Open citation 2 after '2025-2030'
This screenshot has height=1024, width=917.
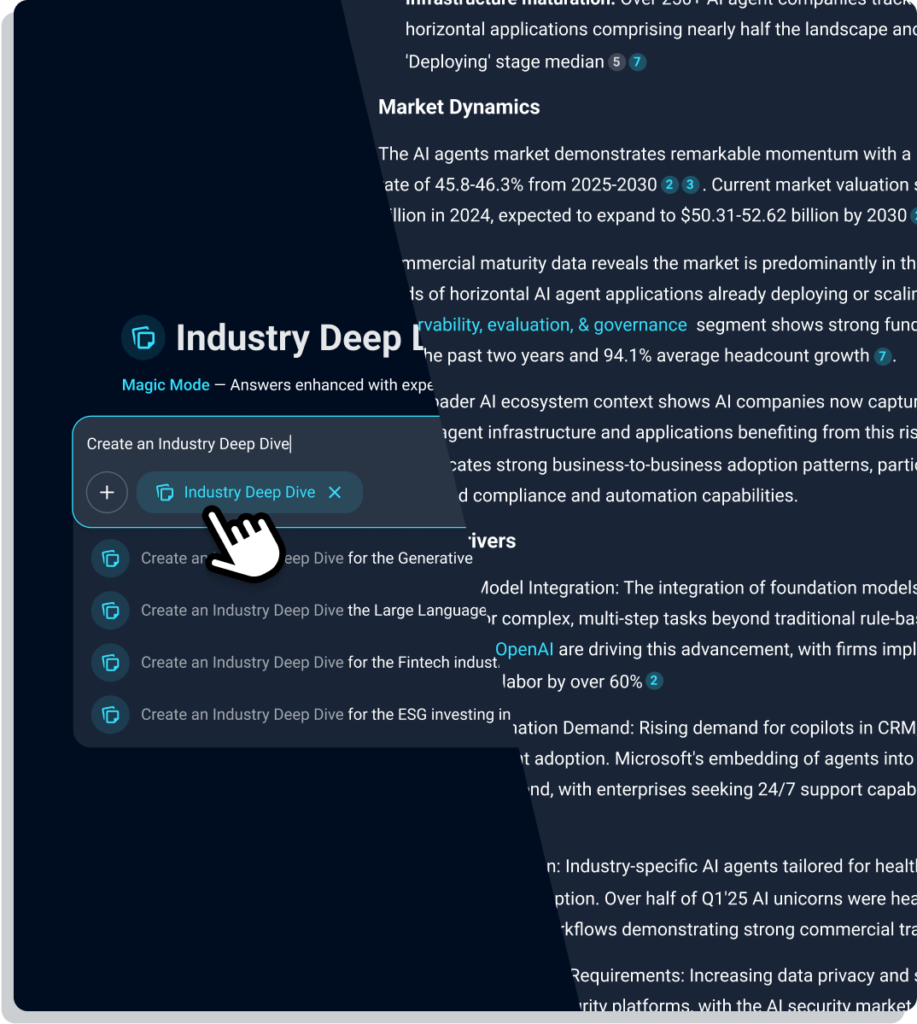[x=669, y=185]
